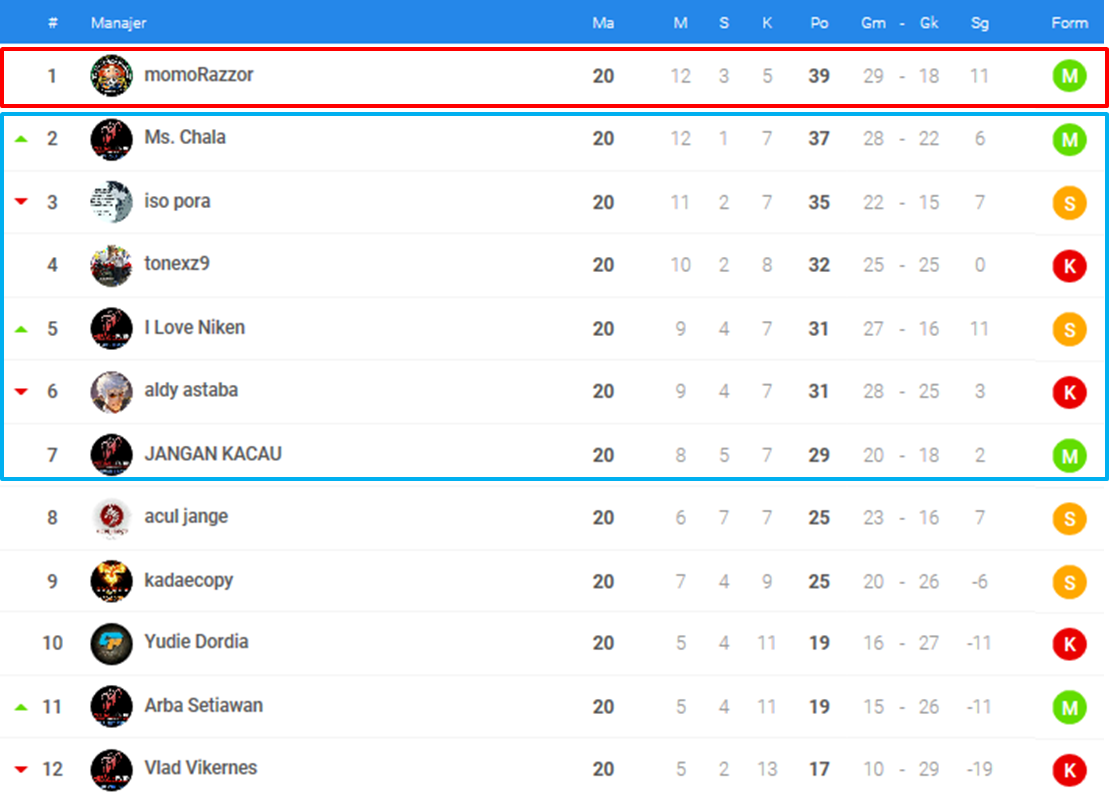Click the red K badge for Vlad Vikernes
Viewport: 1109px width, 796px height.
(1069, 770)
